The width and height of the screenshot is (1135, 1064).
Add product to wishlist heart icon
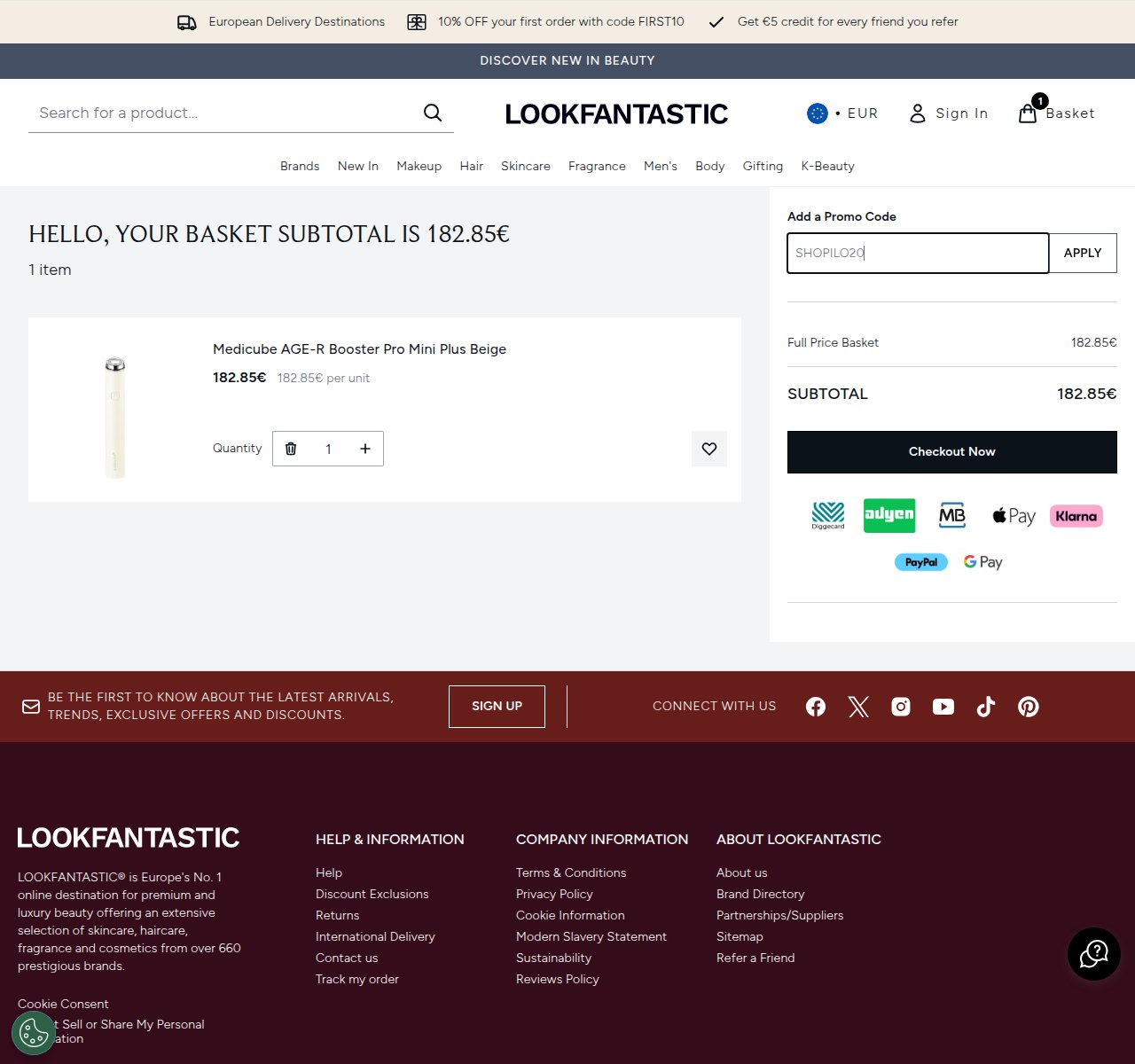point(709,449)
